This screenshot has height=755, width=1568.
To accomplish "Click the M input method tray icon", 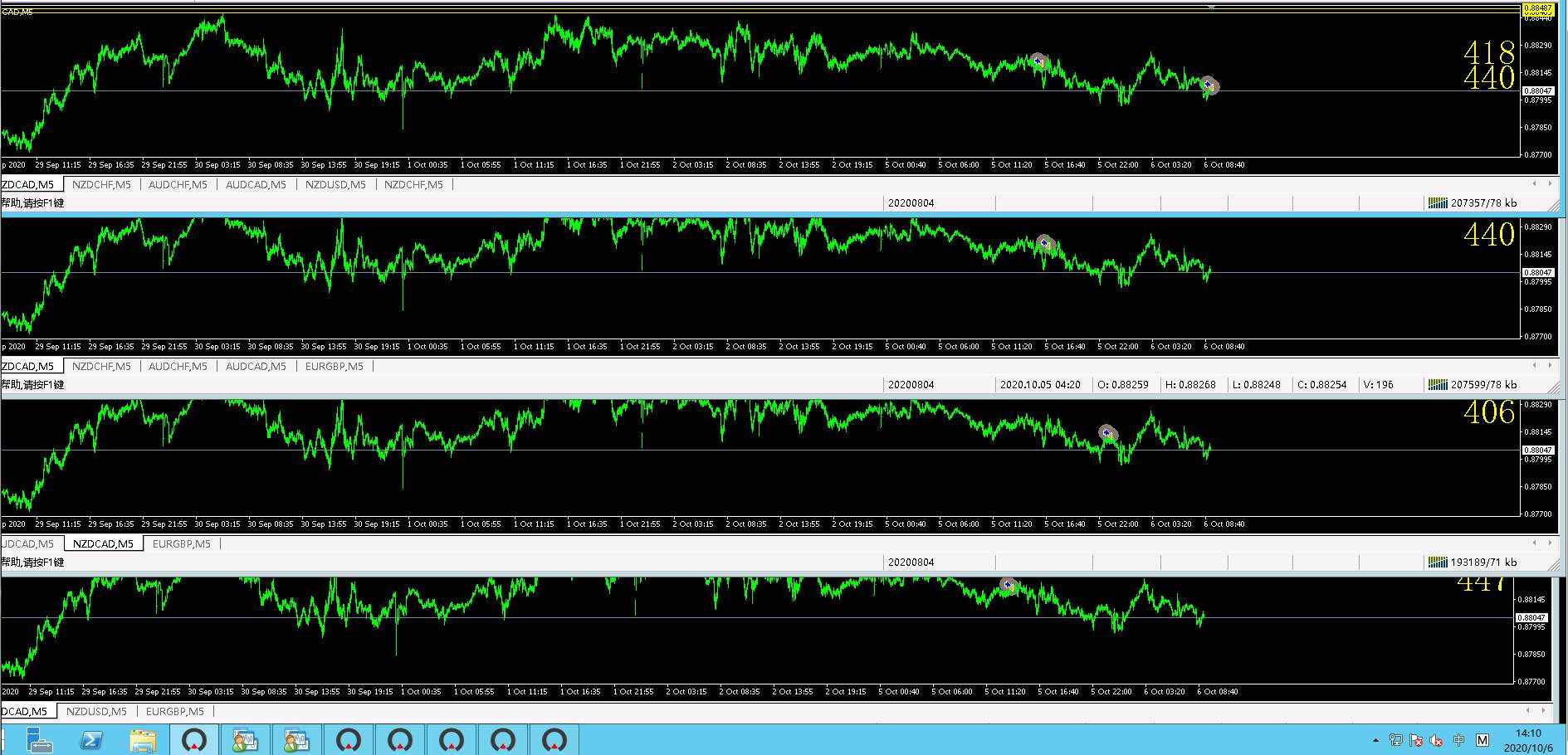I will [1483, 740].
